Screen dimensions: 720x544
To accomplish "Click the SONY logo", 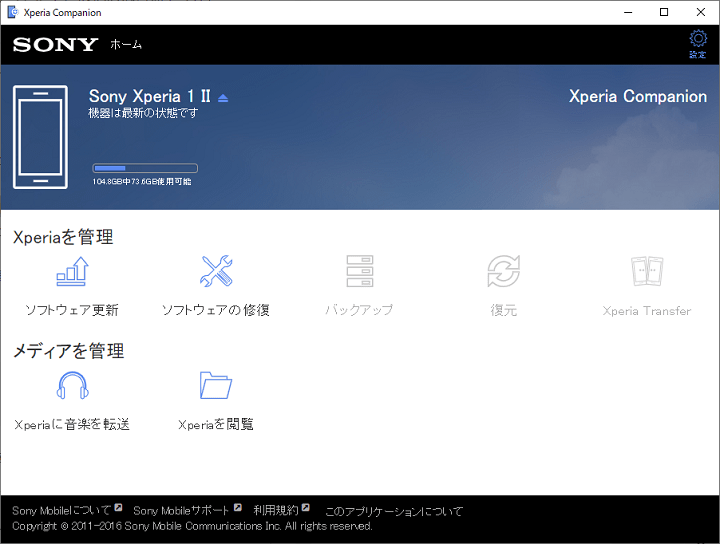I will (x=55, y=45).
